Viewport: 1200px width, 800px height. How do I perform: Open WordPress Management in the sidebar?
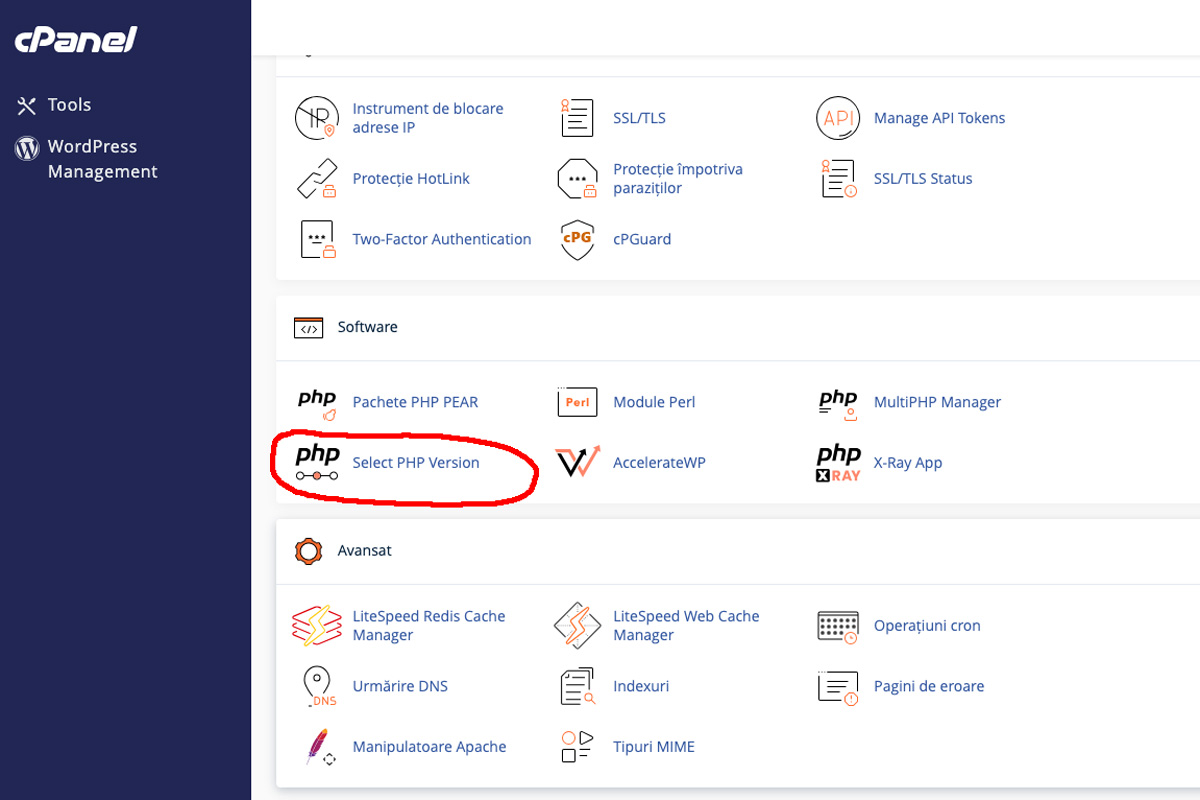coord(102,159)
